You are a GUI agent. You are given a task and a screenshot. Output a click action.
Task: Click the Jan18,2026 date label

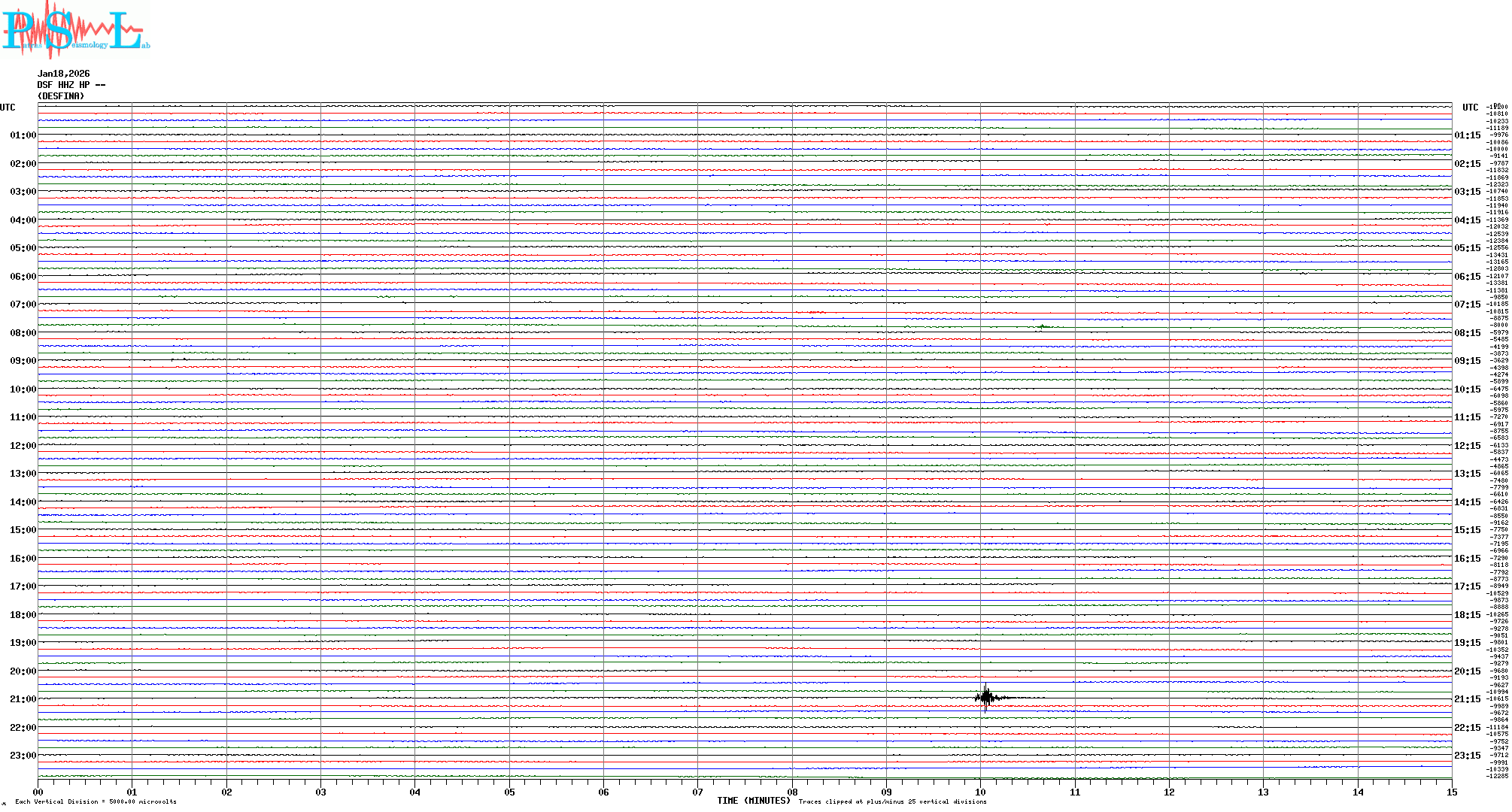pos(63,74)
